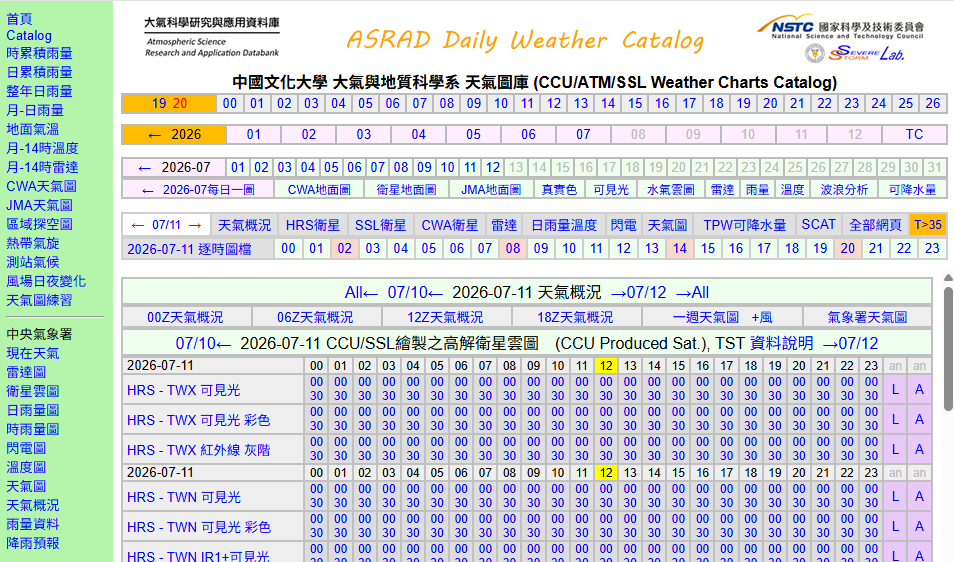Image resolution: width=954 pixels, height=562 pixels.
Task: Click L link in HRS - TWX 紅外線 灰階 row
Action: (895, 449)
